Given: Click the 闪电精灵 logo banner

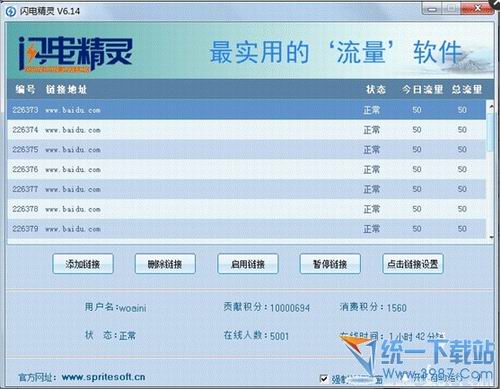Looking at the screenshot, I should point(76,54).
